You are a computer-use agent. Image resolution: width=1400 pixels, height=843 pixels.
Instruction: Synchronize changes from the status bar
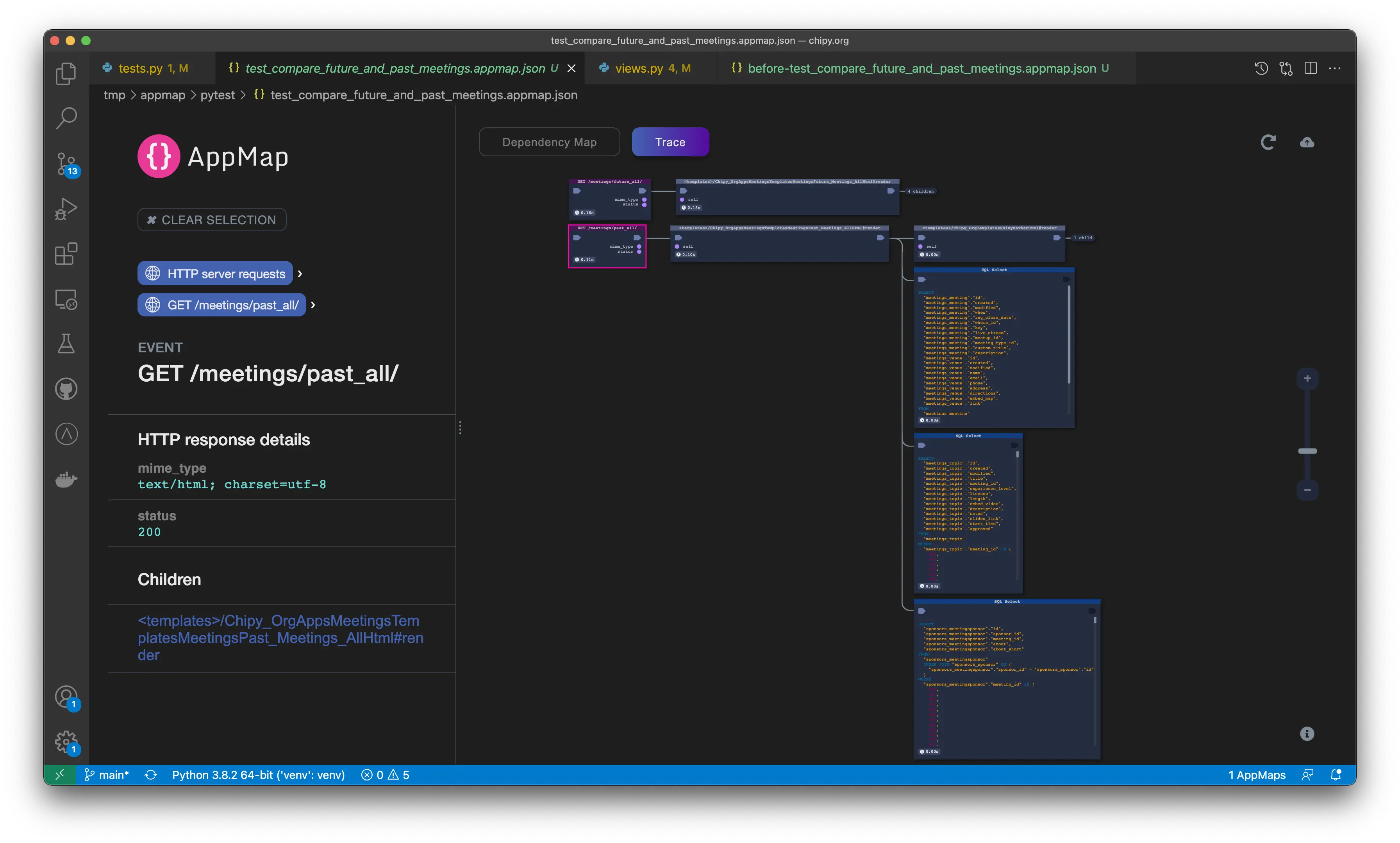pyautogui.click(x=150, y=775)
